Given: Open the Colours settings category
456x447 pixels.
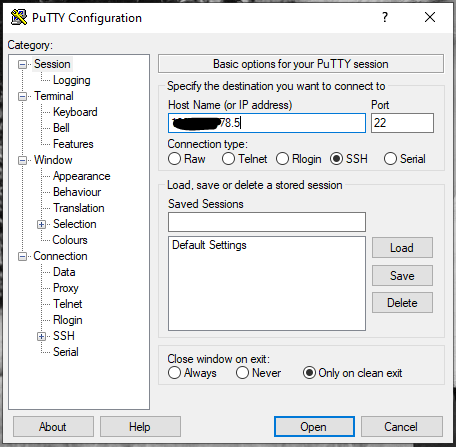Looking at the screenshot, I should pyautogui.click(x=70, y=240).
